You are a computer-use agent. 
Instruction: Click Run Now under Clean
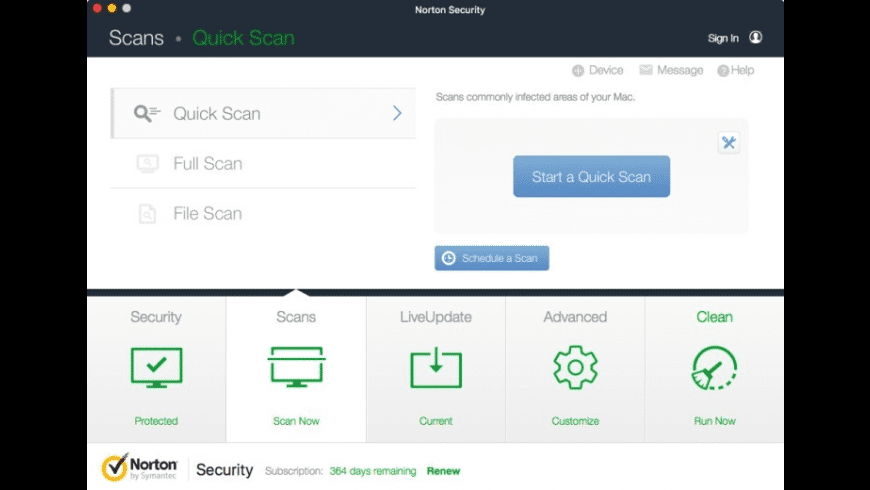point(715,421)
